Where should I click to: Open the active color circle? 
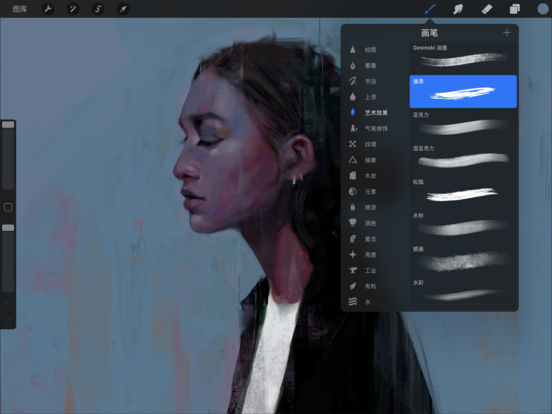543,9
